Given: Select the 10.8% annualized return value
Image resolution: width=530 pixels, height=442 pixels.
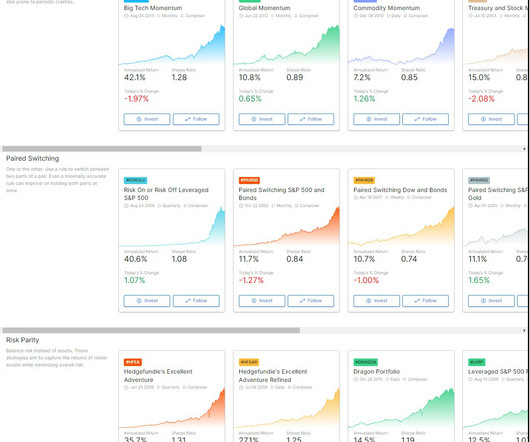Looking at the screenshot, I should 249,77.
